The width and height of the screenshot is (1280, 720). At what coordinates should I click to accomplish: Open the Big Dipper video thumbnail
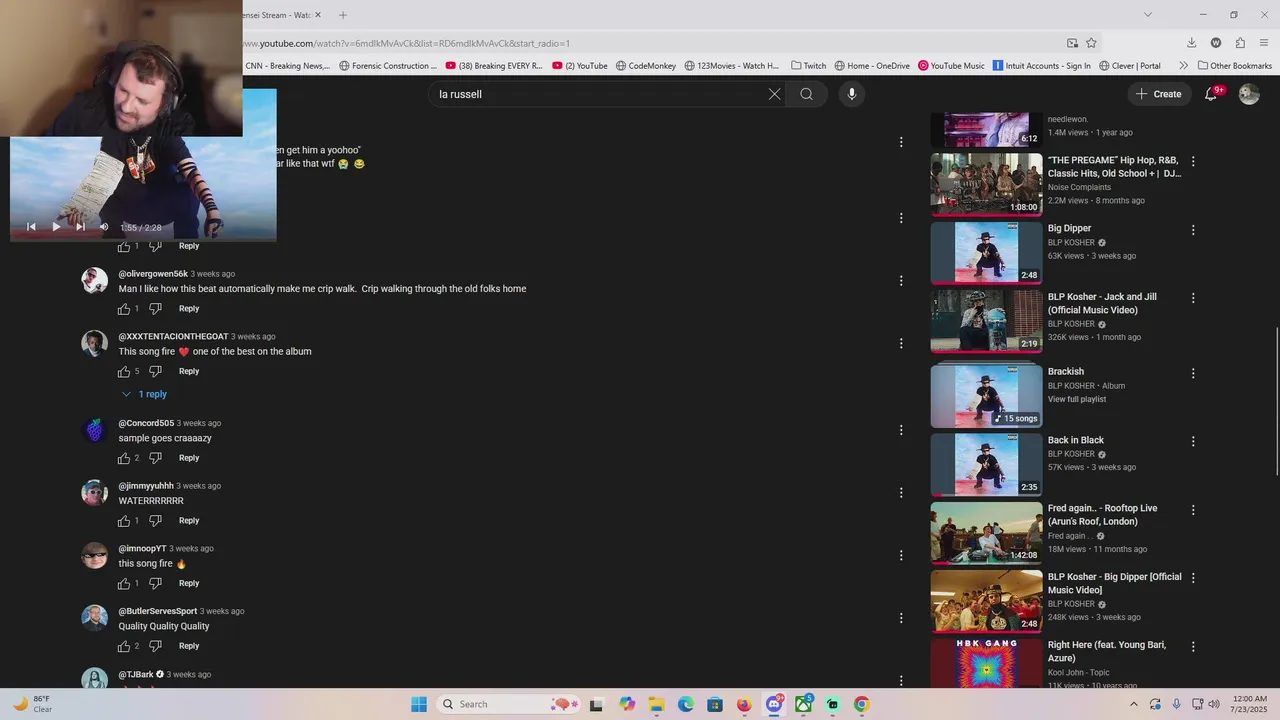986,253
